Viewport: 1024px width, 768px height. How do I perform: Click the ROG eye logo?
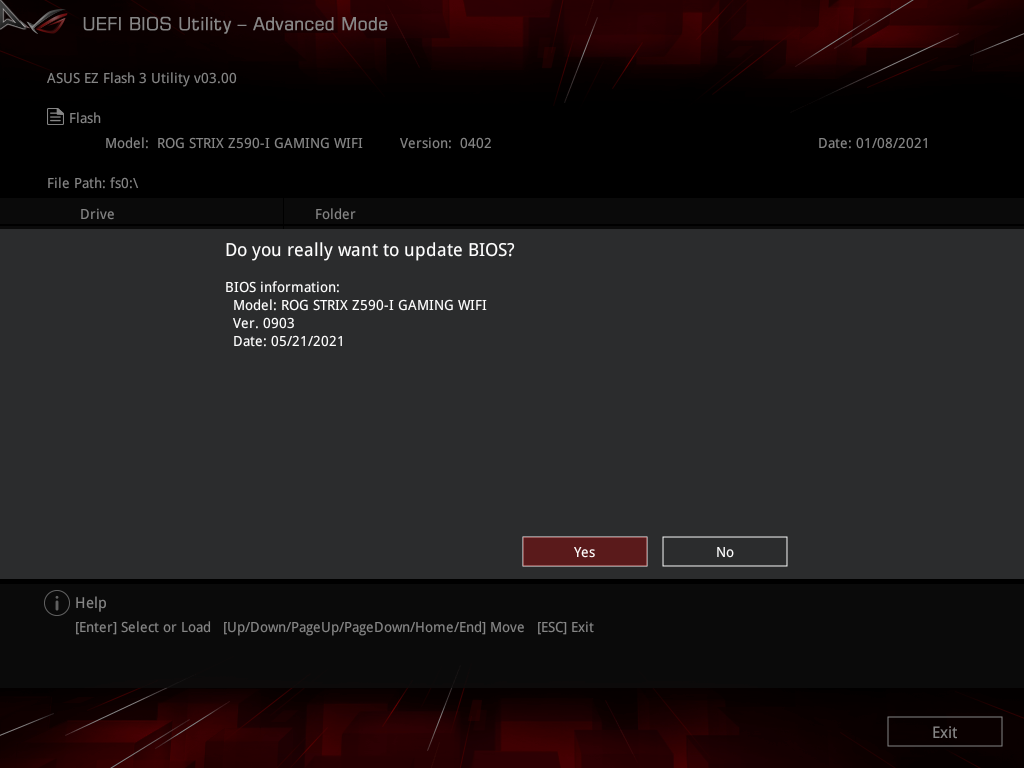click(33, 20)
